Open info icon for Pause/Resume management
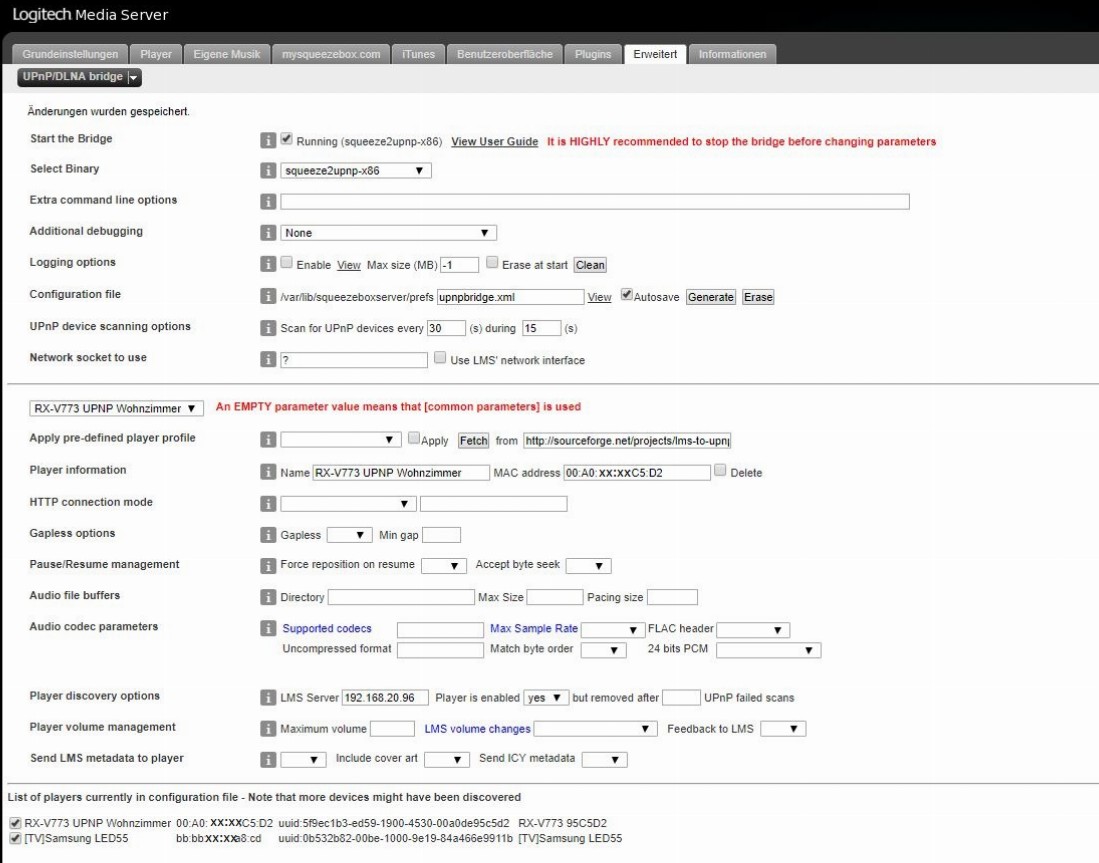This screenshot has width=1099, height=863. [268, 566]
